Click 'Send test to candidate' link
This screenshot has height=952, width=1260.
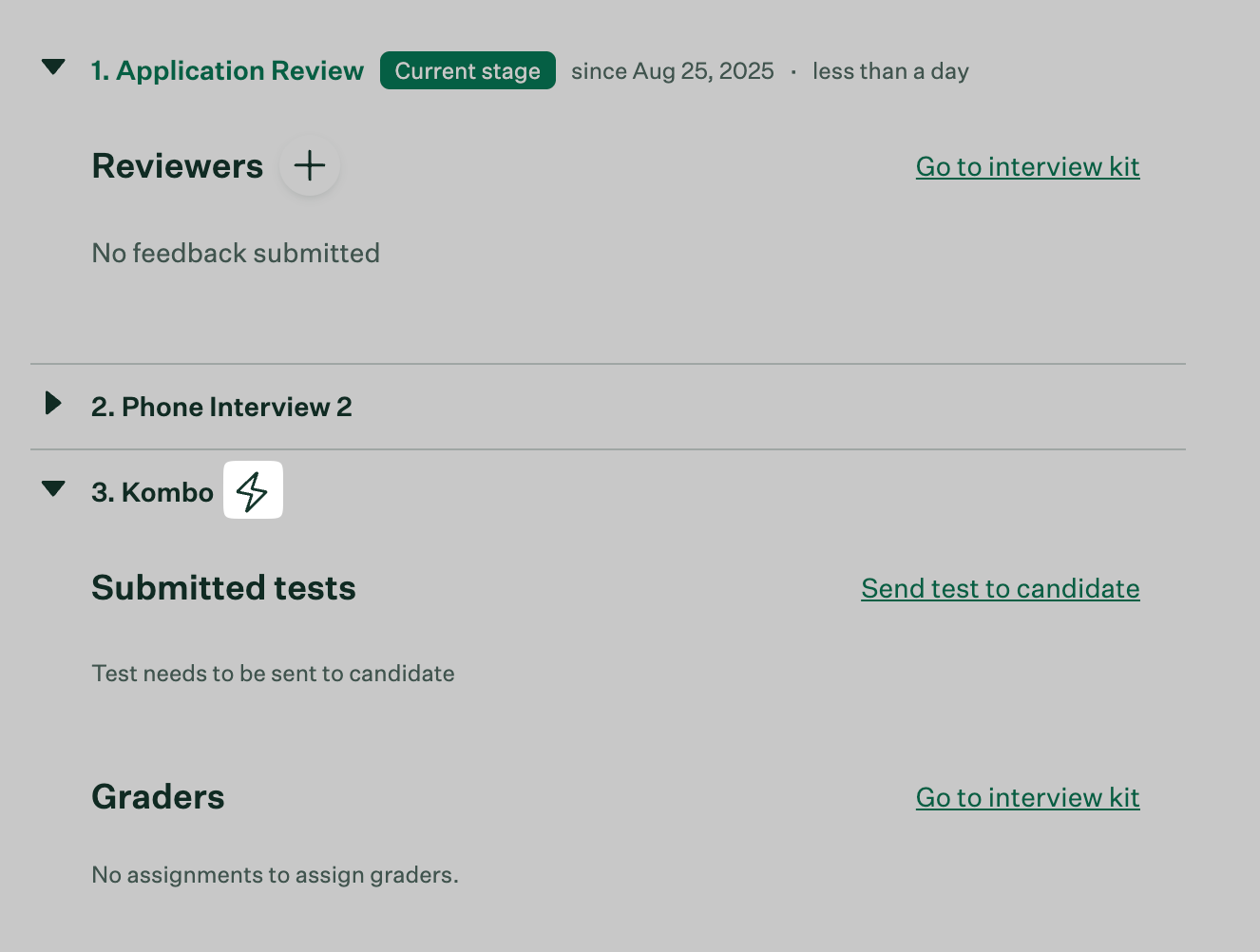[1000, 589]
